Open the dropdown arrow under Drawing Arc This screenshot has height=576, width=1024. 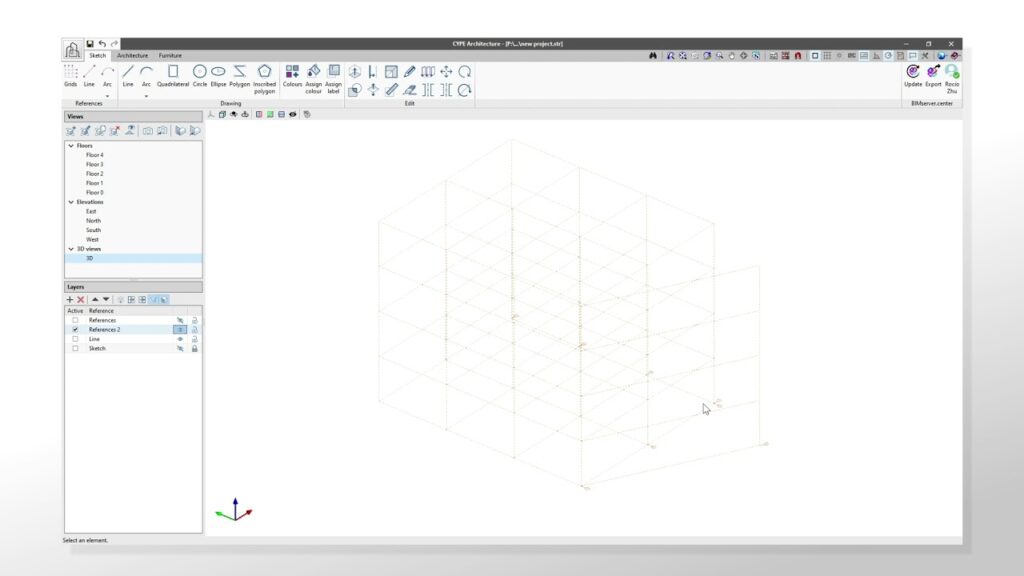click(146, 97)
